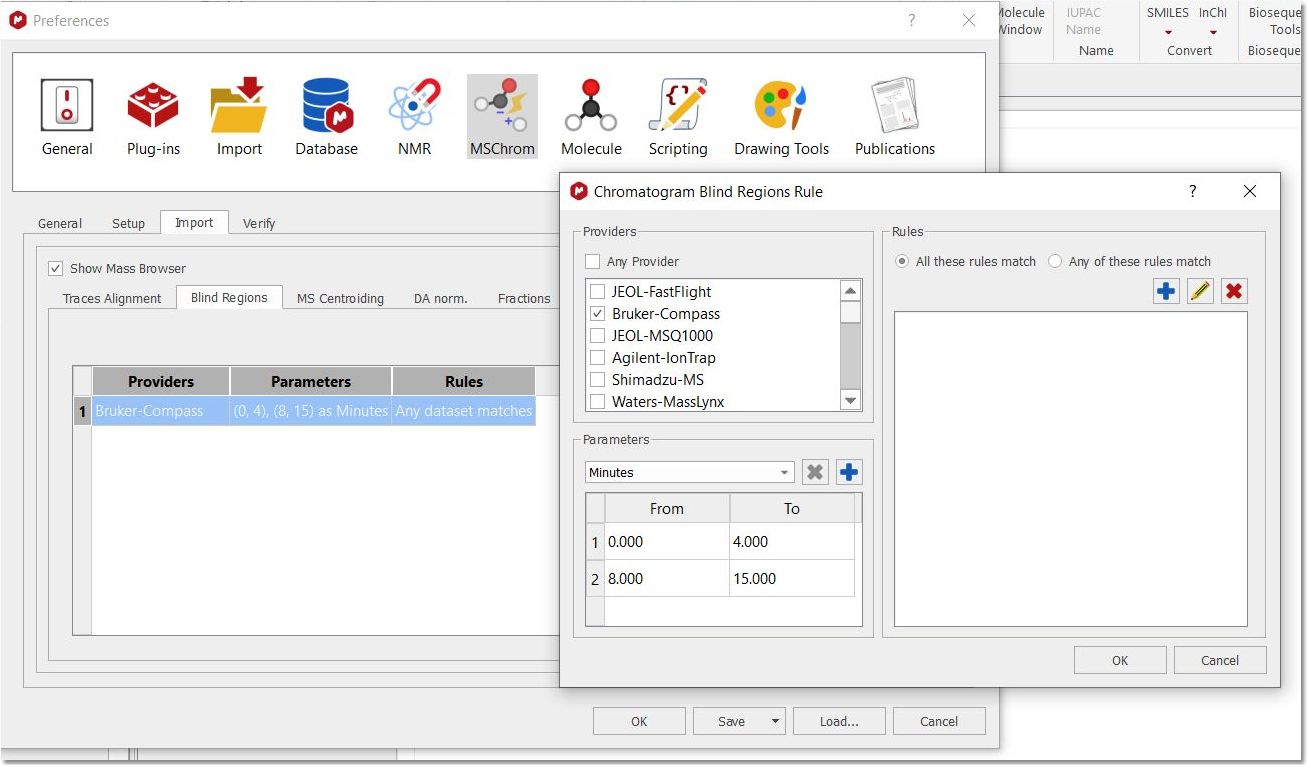
Task: Click providers list scrollbar thumb
Action: 850,312
